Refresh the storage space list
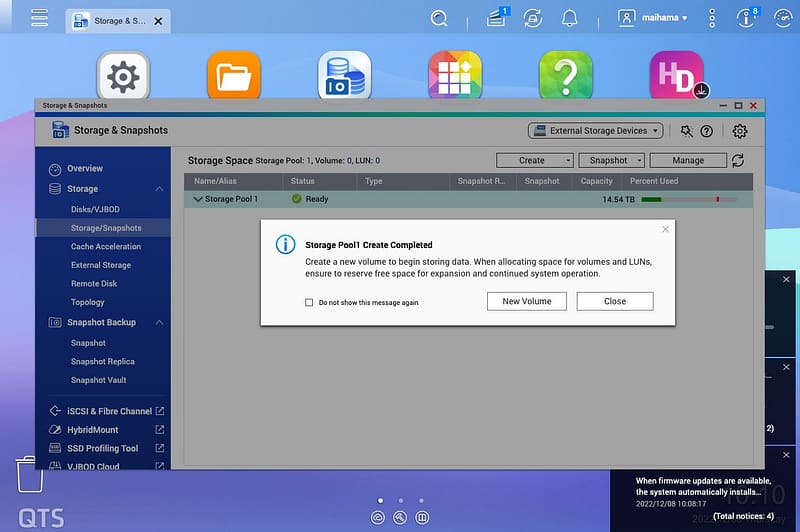This screenshot has height=532, width=800. (738, 161)
